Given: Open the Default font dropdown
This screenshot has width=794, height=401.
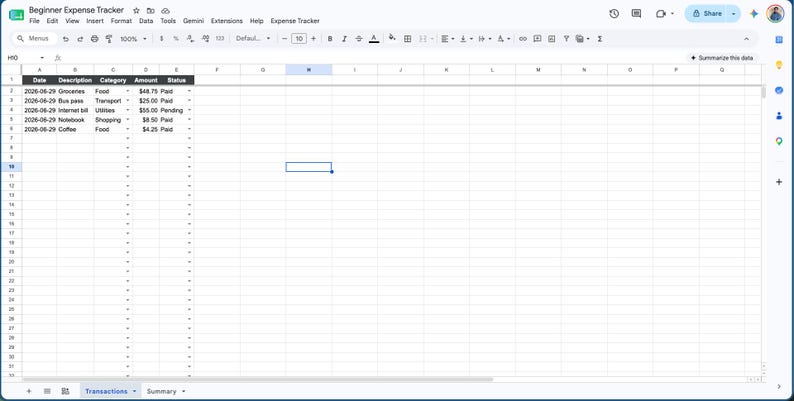Looking at the screenshot, I should [x=253, y=38].
